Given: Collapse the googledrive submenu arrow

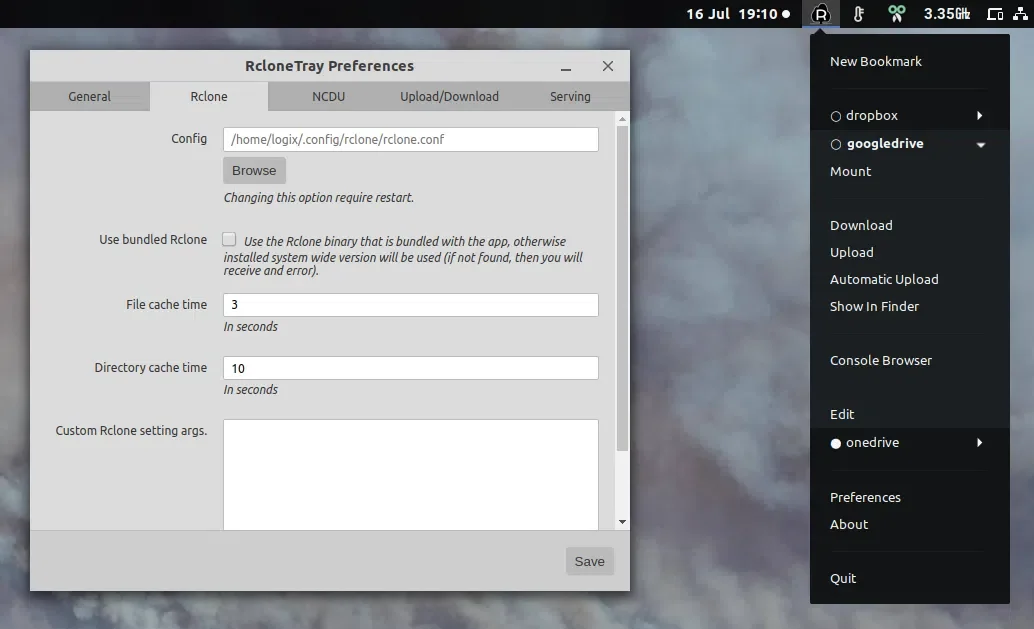Looking at the screenshot, I should [x=981, y=145].
